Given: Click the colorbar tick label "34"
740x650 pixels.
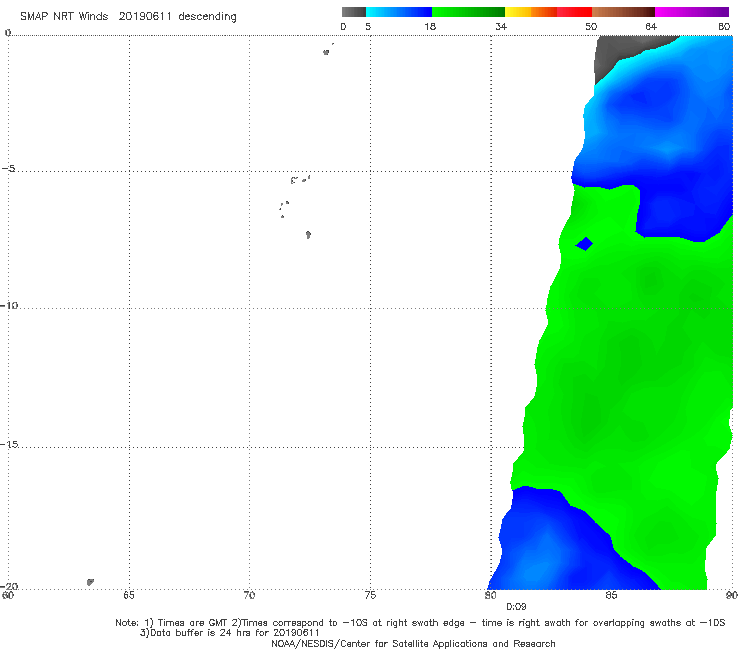Looking at the screenshot, I should [x=501, y=26].
